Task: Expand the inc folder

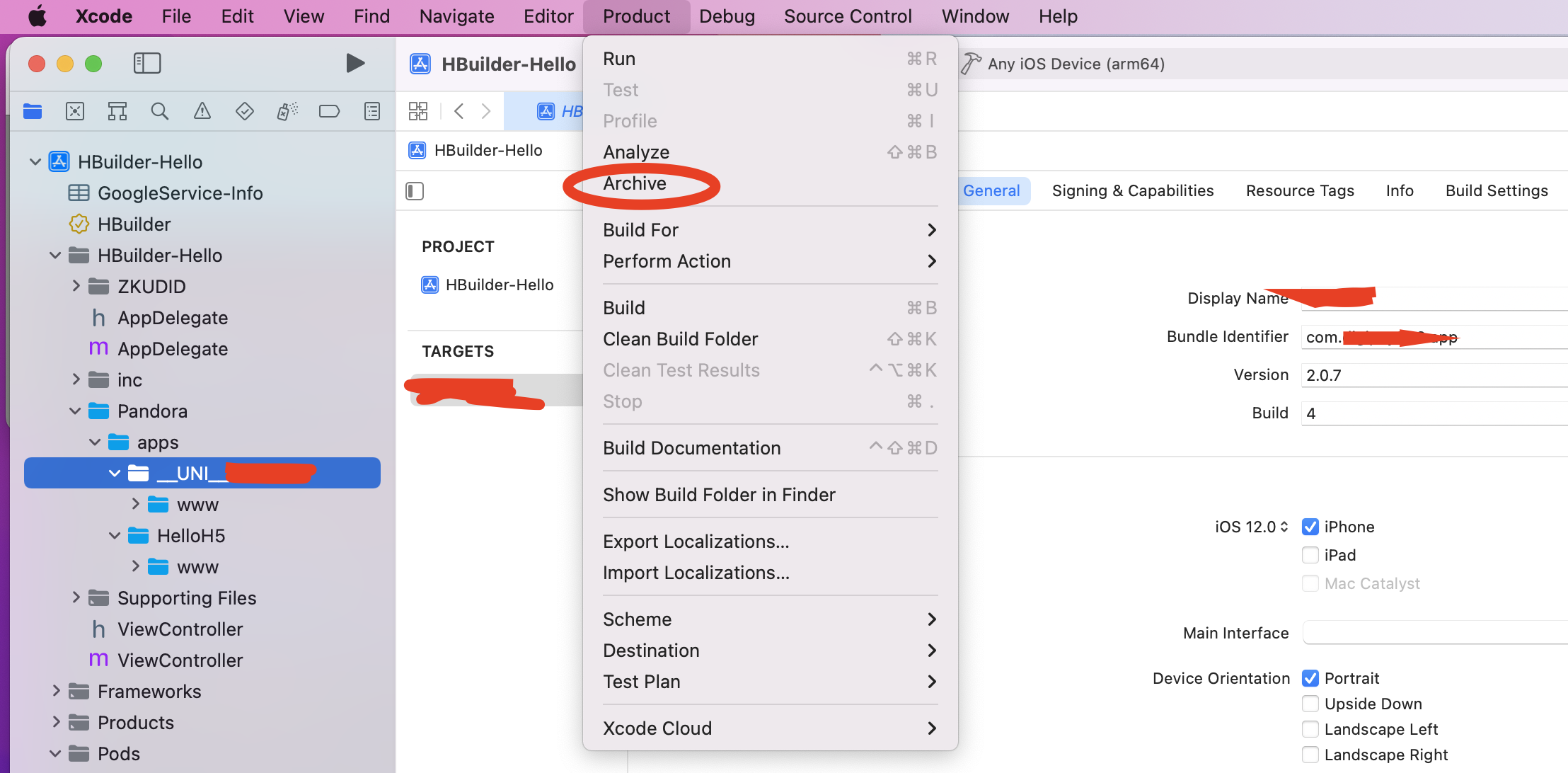Action: [76, 379]
